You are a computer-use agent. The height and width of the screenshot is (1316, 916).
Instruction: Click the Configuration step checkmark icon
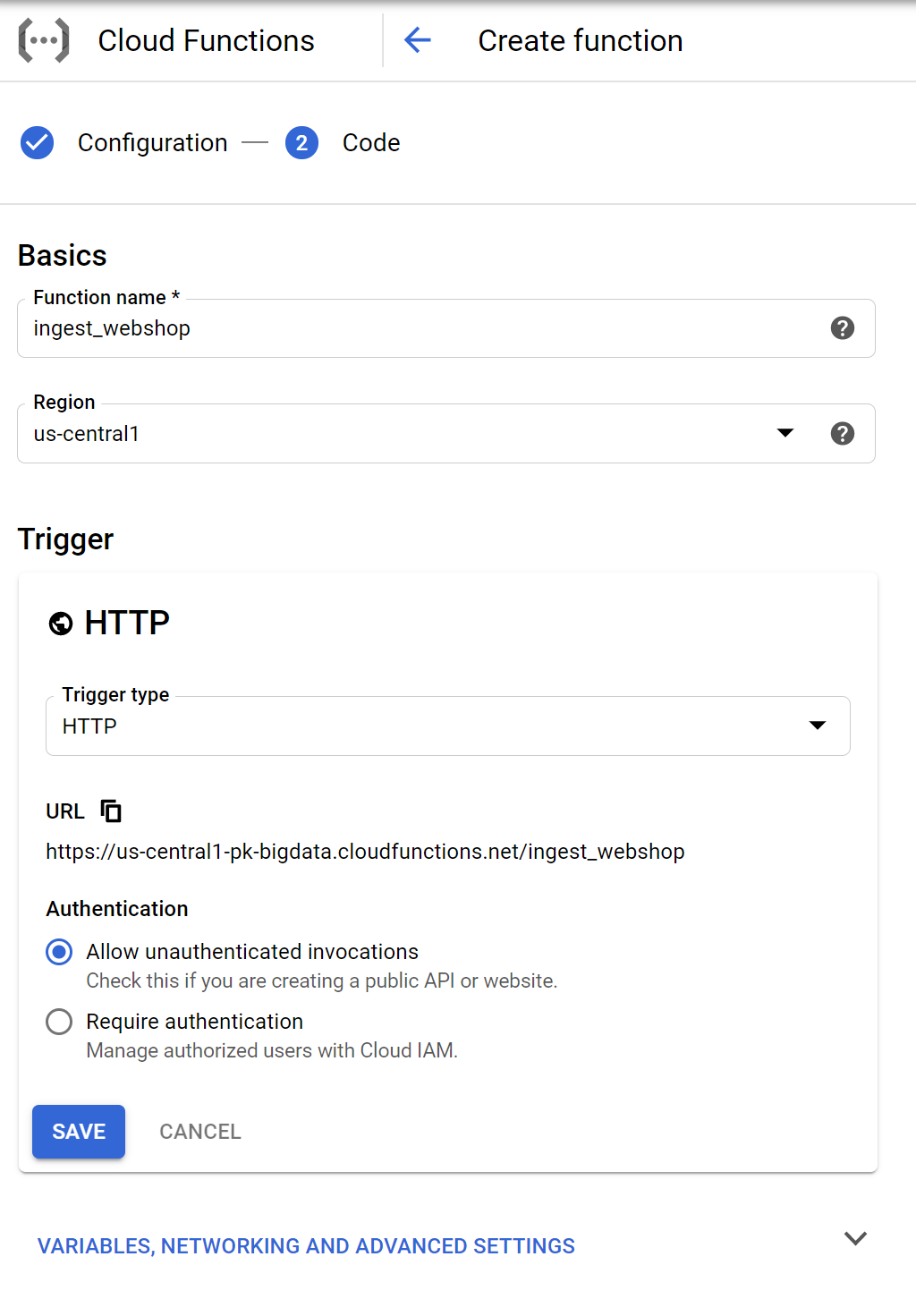pyautogui.click(x=37, y=143)
